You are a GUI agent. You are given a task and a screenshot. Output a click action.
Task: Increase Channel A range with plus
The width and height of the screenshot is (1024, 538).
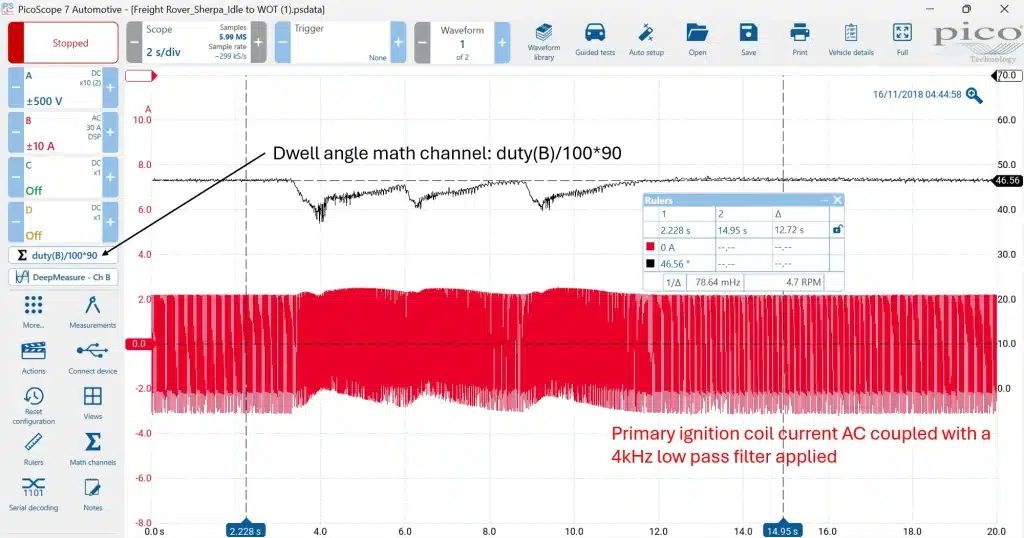click(110, 87)
